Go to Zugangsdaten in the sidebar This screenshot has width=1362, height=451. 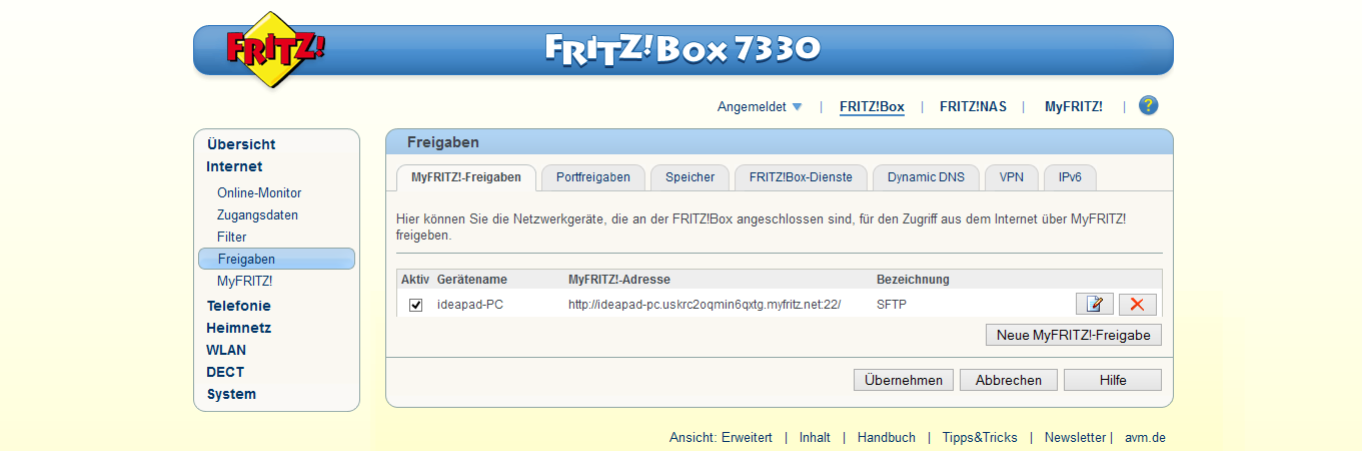coord(257,215)
